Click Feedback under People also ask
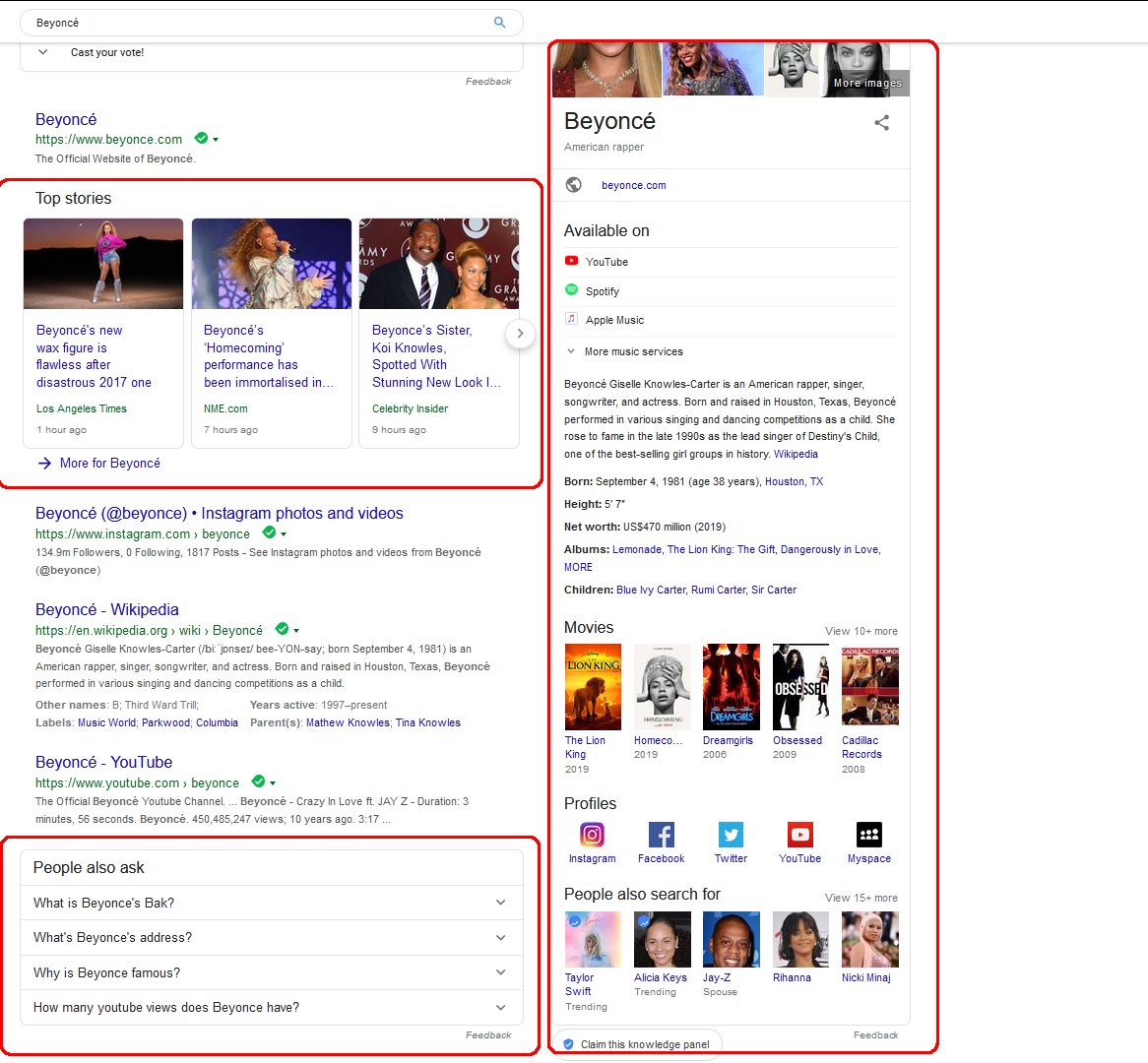Viewport: 1148px width, 1063px height. coord(488,1035)
